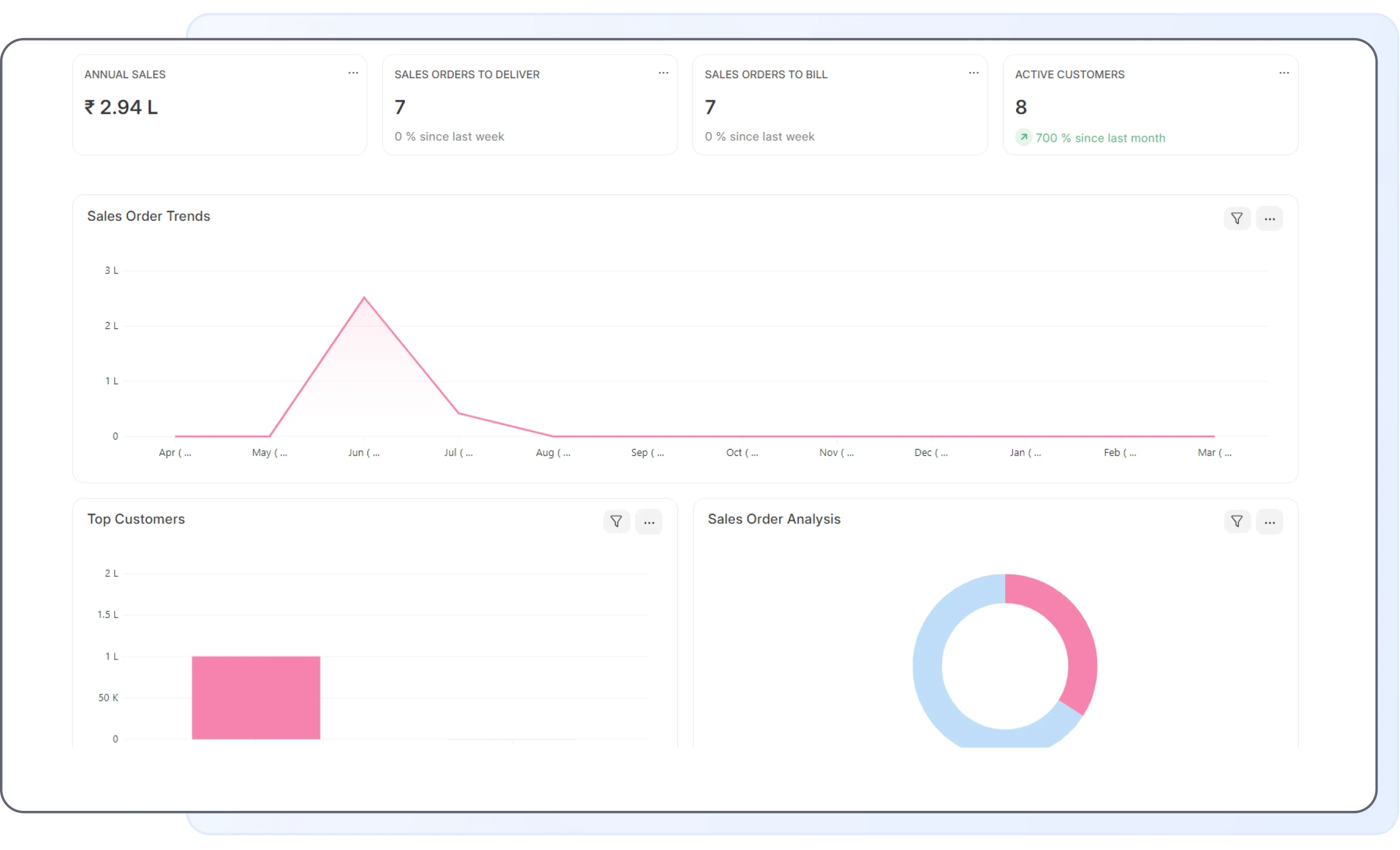Viewport: 1400px width, 850px height.
Task: Click the green upward trend arrow icon
Action: (1023, 137)
